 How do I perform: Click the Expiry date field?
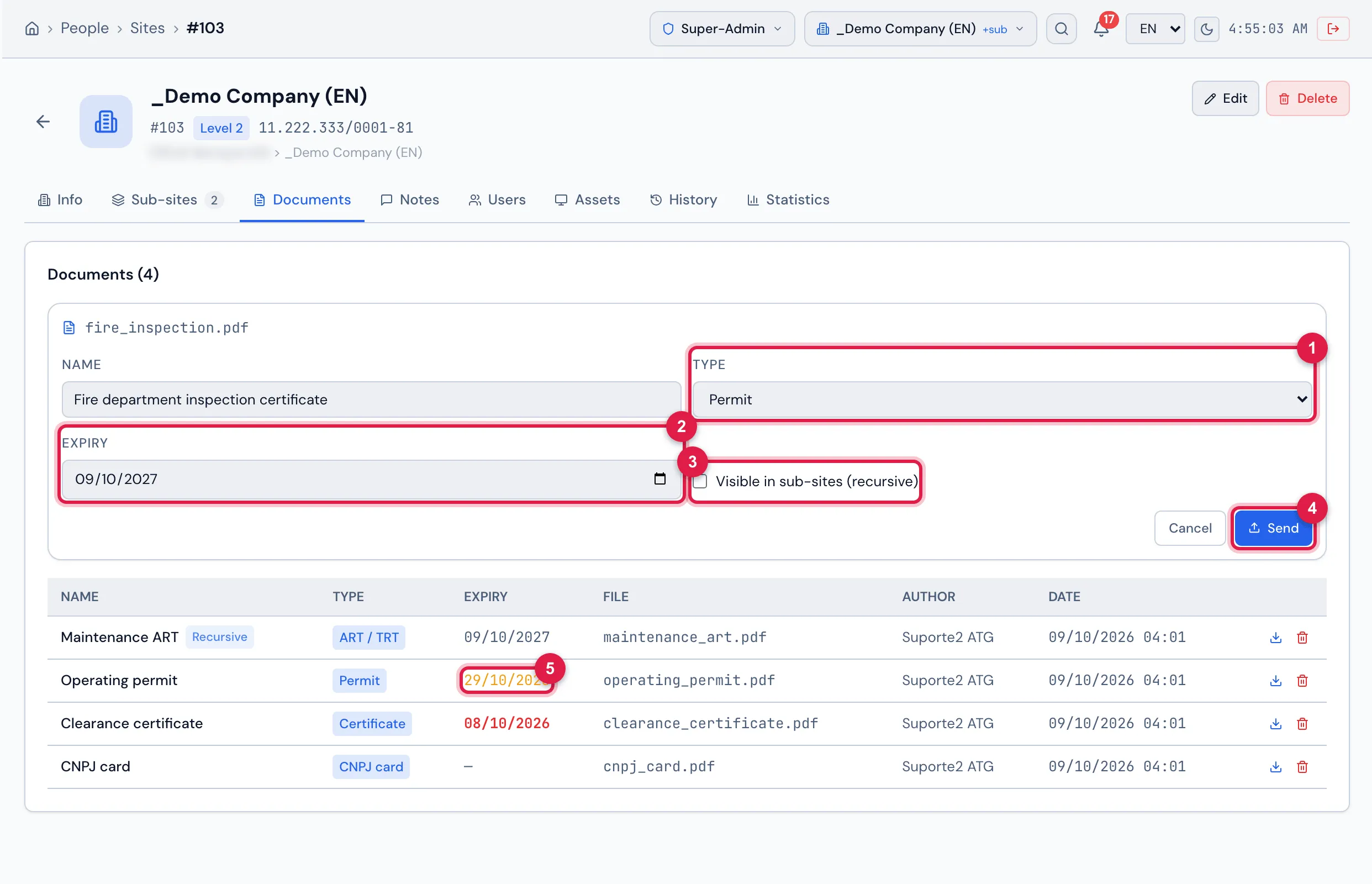tap(371, 480)
